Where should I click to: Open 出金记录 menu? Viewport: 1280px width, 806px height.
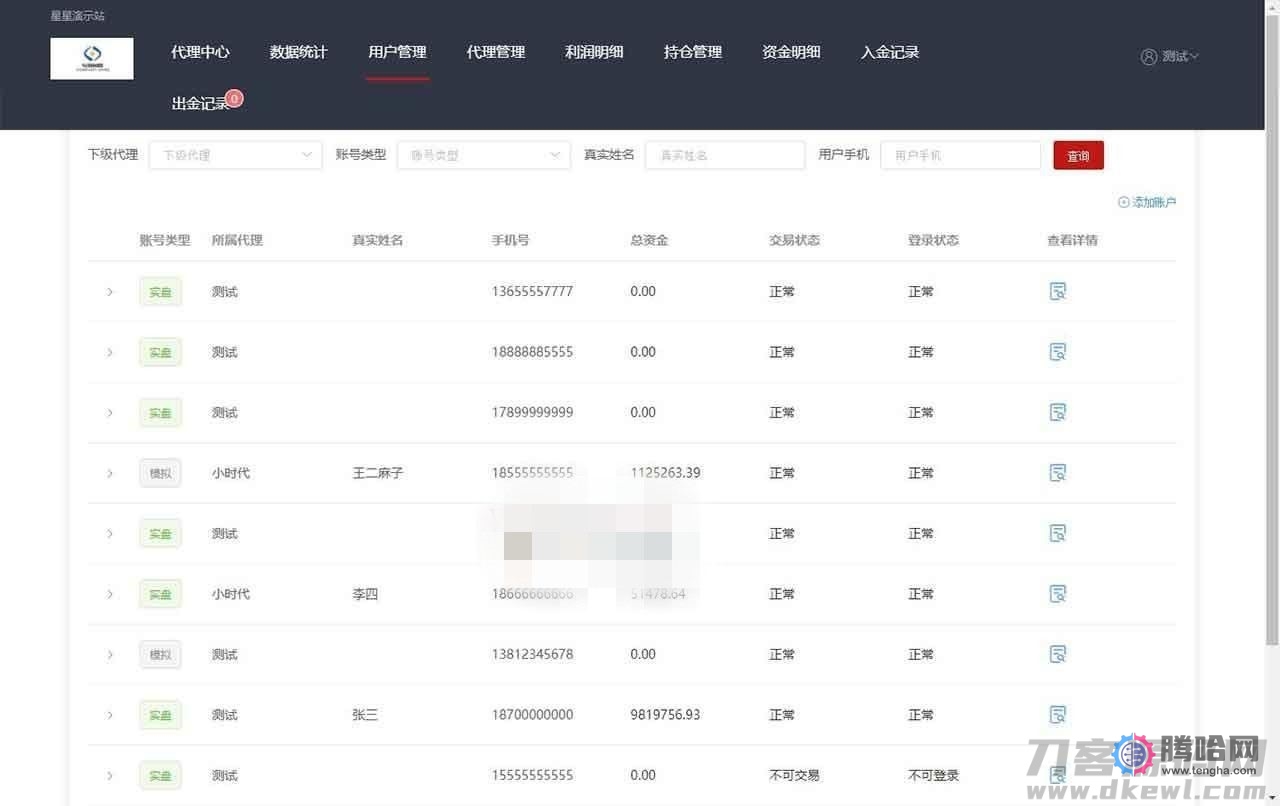pos(200,104)
